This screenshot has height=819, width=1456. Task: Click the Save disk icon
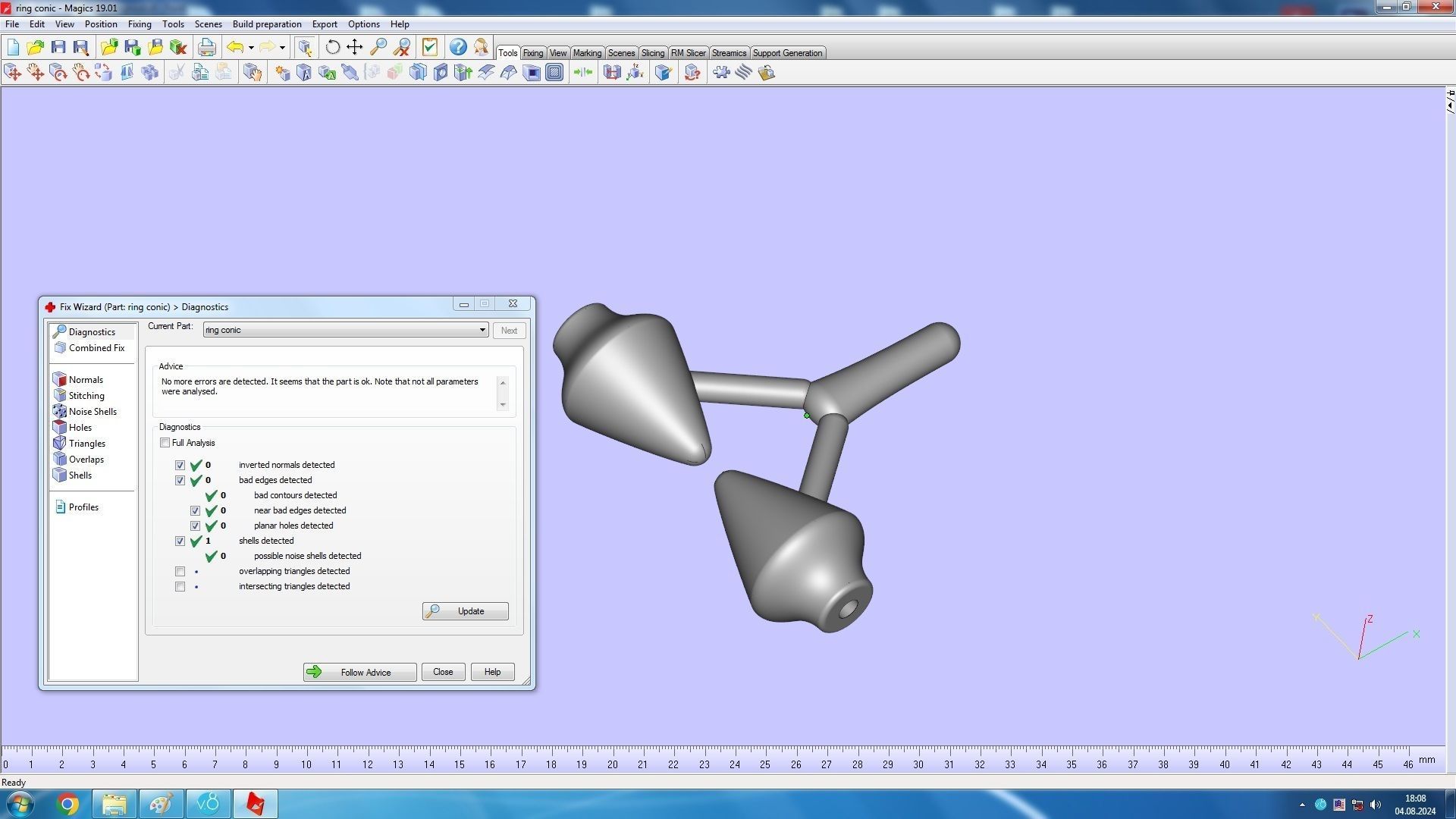pos(58,47)
